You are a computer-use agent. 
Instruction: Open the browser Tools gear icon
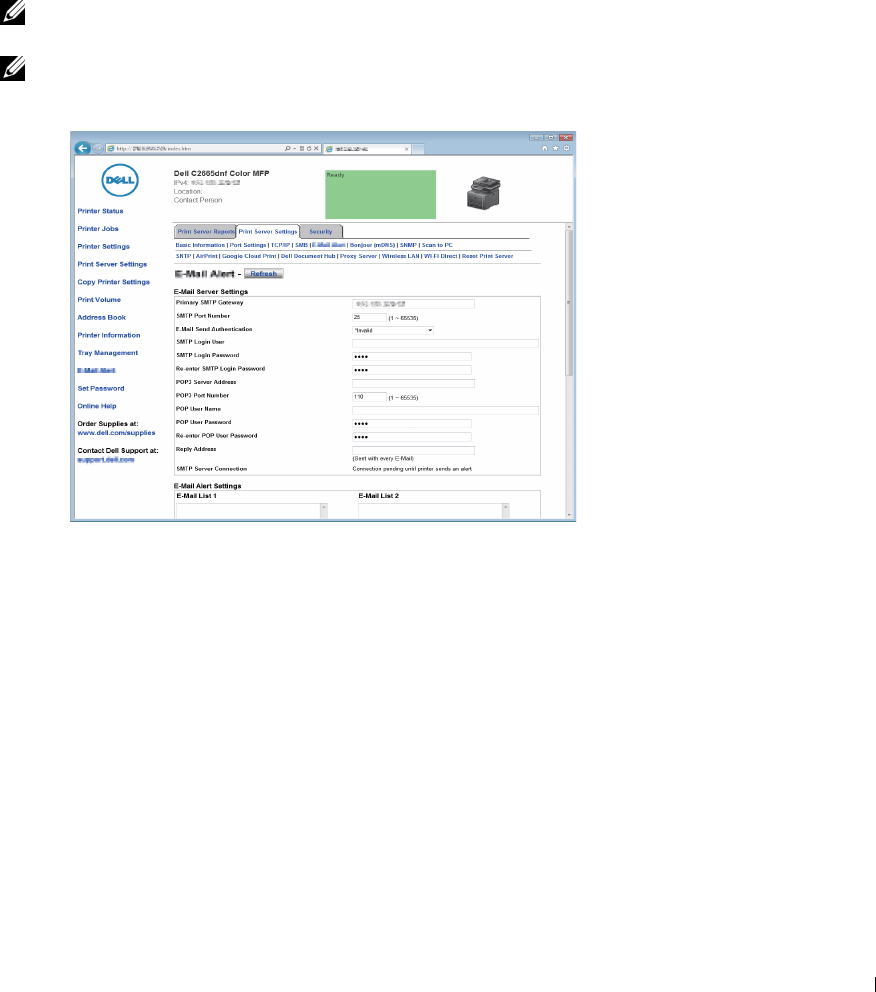(x=566, y=148)
